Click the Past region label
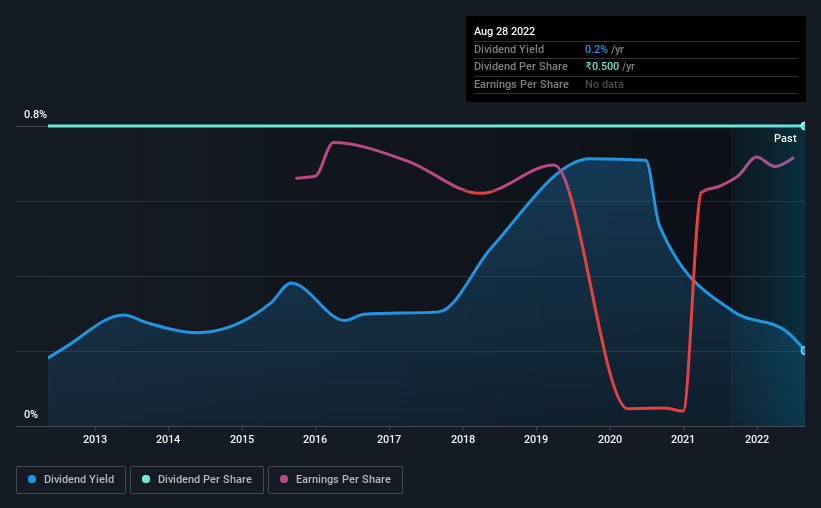821x508 pixels. coord(785,138)
